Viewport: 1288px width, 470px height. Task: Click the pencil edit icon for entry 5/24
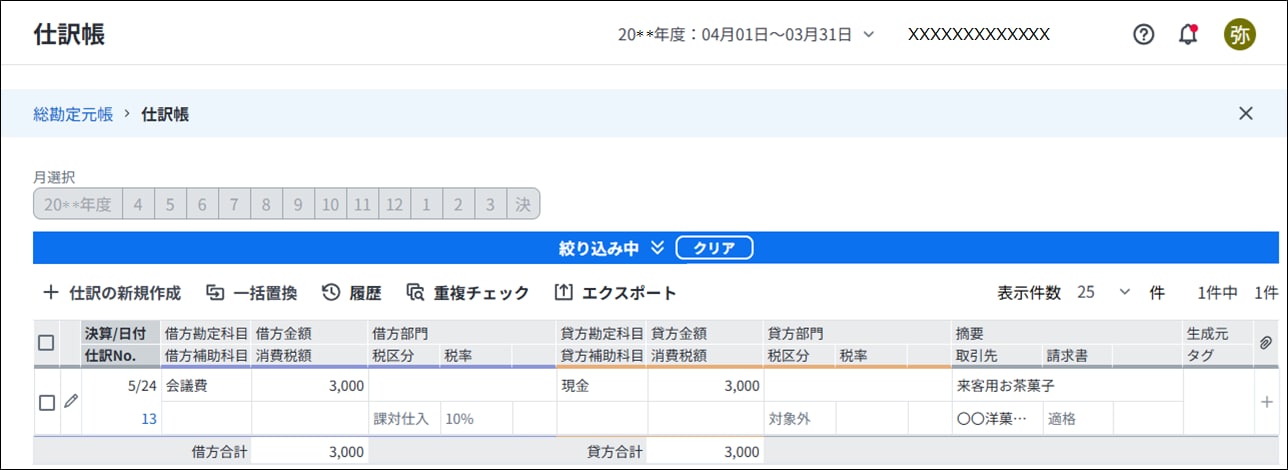point(70,402)
